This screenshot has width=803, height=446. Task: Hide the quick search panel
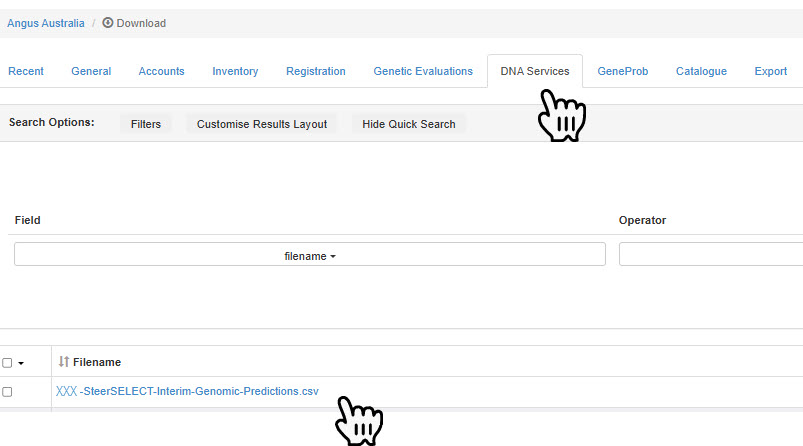point(408,124)
